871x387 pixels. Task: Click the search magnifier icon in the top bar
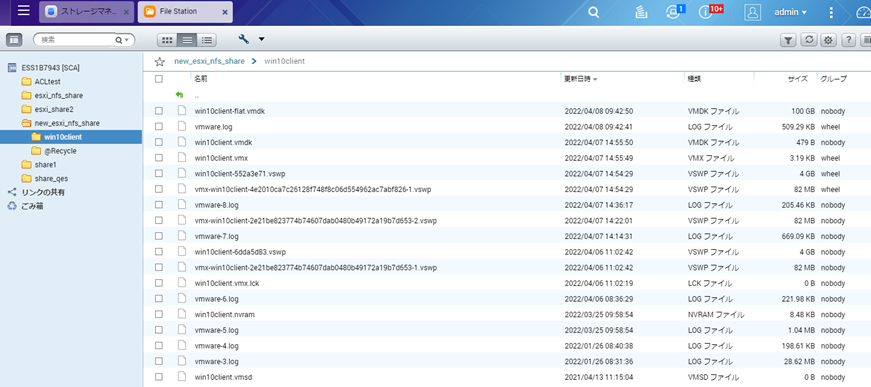594,12
